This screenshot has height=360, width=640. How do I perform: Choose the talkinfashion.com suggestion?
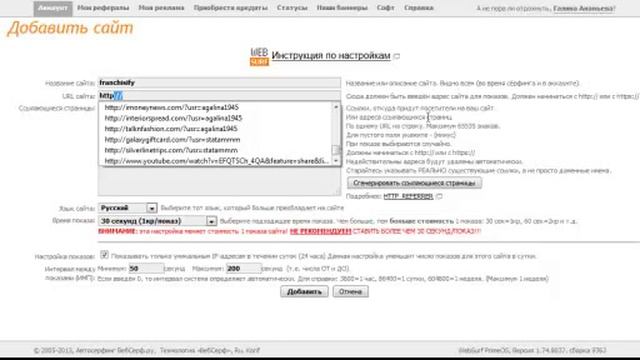(x=171, y=129)
